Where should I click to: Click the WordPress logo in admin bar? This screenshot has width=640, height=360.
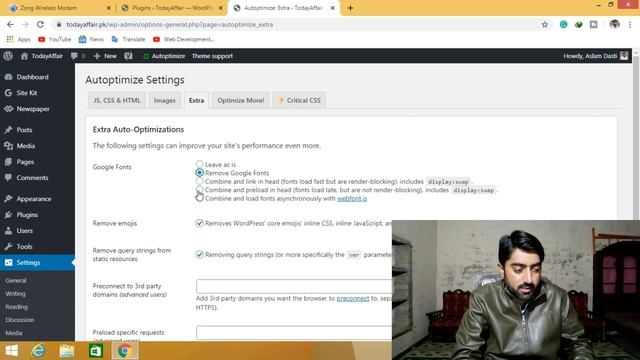click(8, 56)
